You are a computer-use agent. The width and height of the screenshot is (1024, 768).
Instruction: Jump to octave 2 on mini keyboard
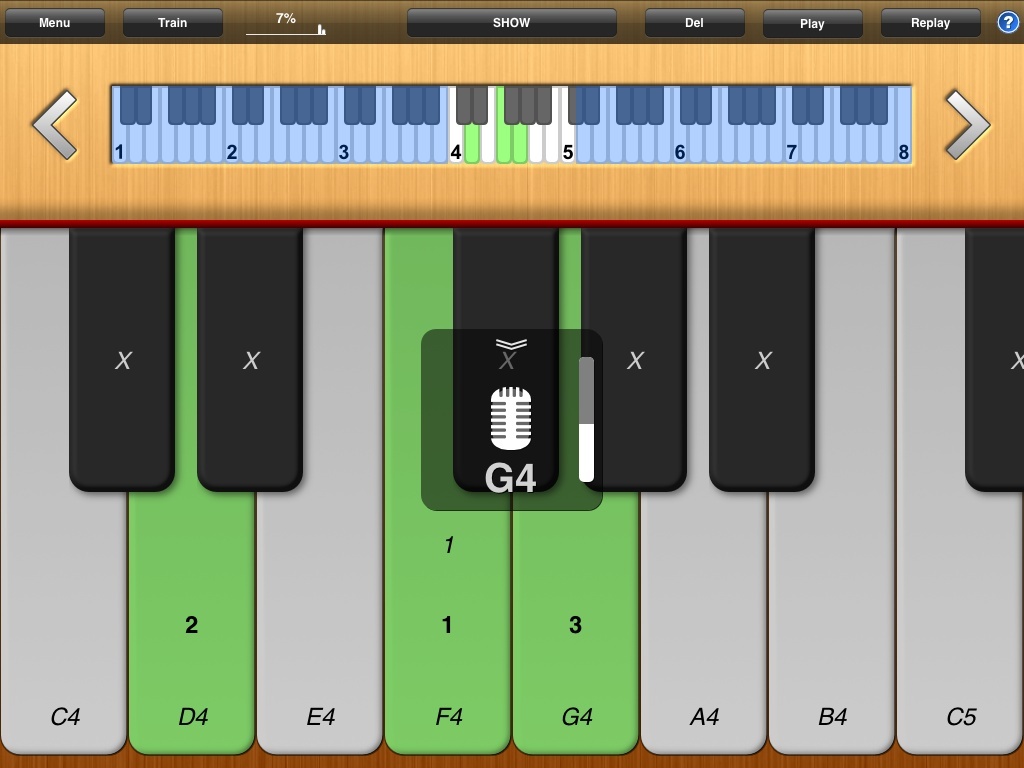point(231,152)
